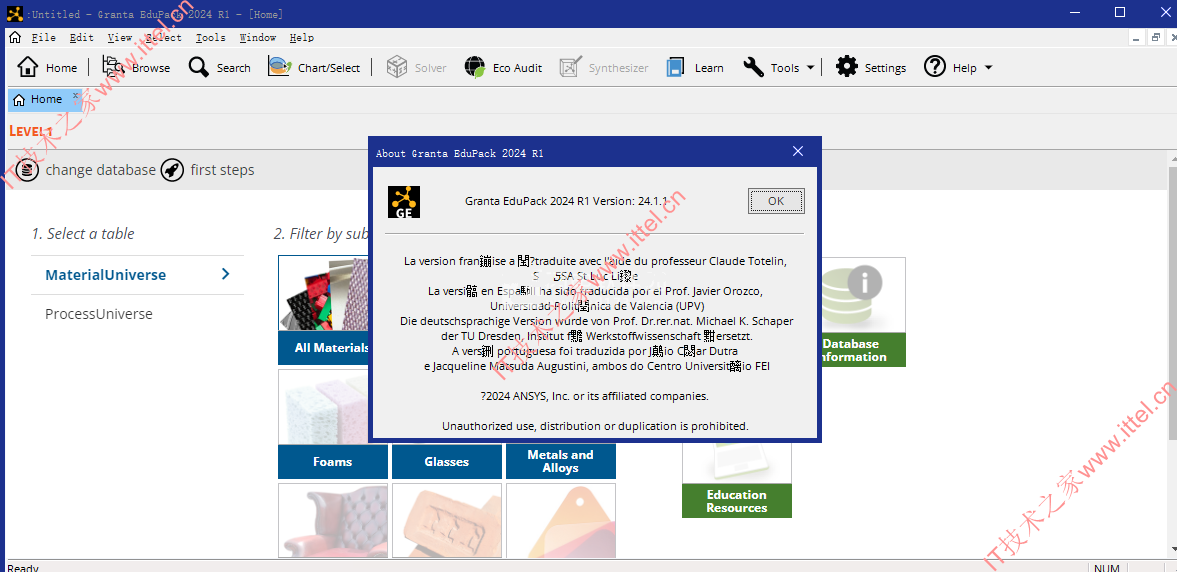Screen dimensions: 1177x572
Task: Open the Foams subset tile
Action: [333, 424]
